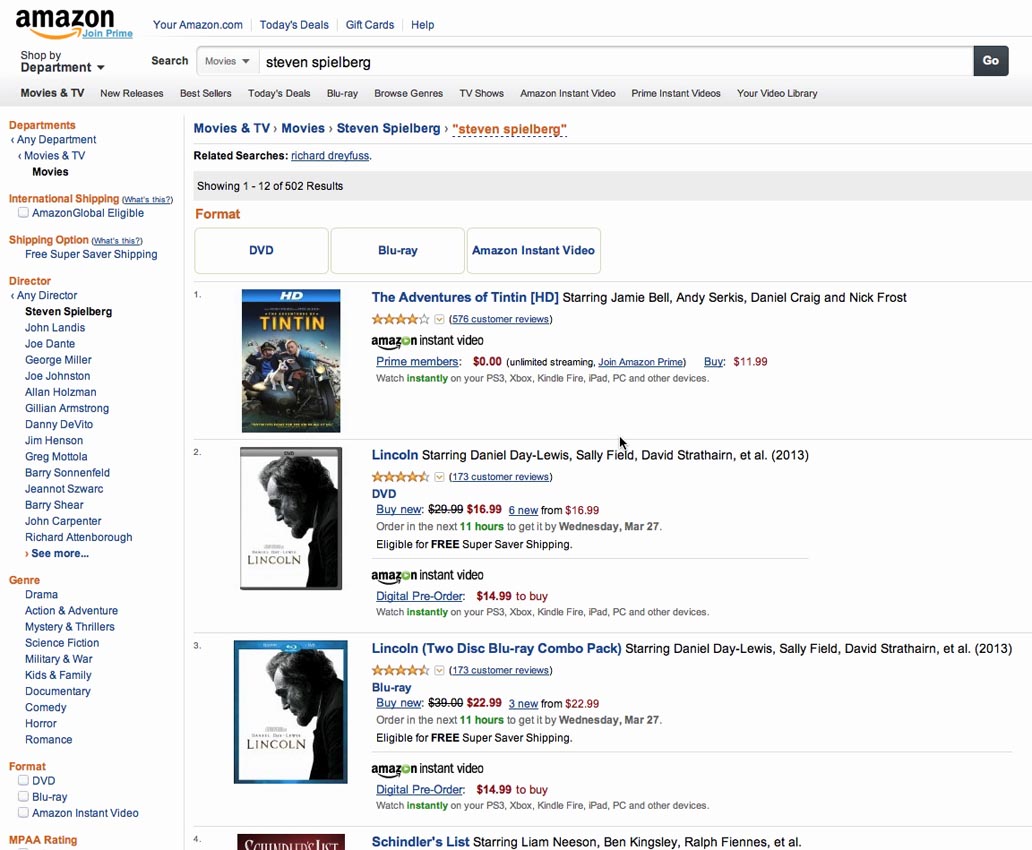This screenshot has height=850, width=1032.
Task: Click Free Super Saver Shipping option
Action: pos(91,254)
